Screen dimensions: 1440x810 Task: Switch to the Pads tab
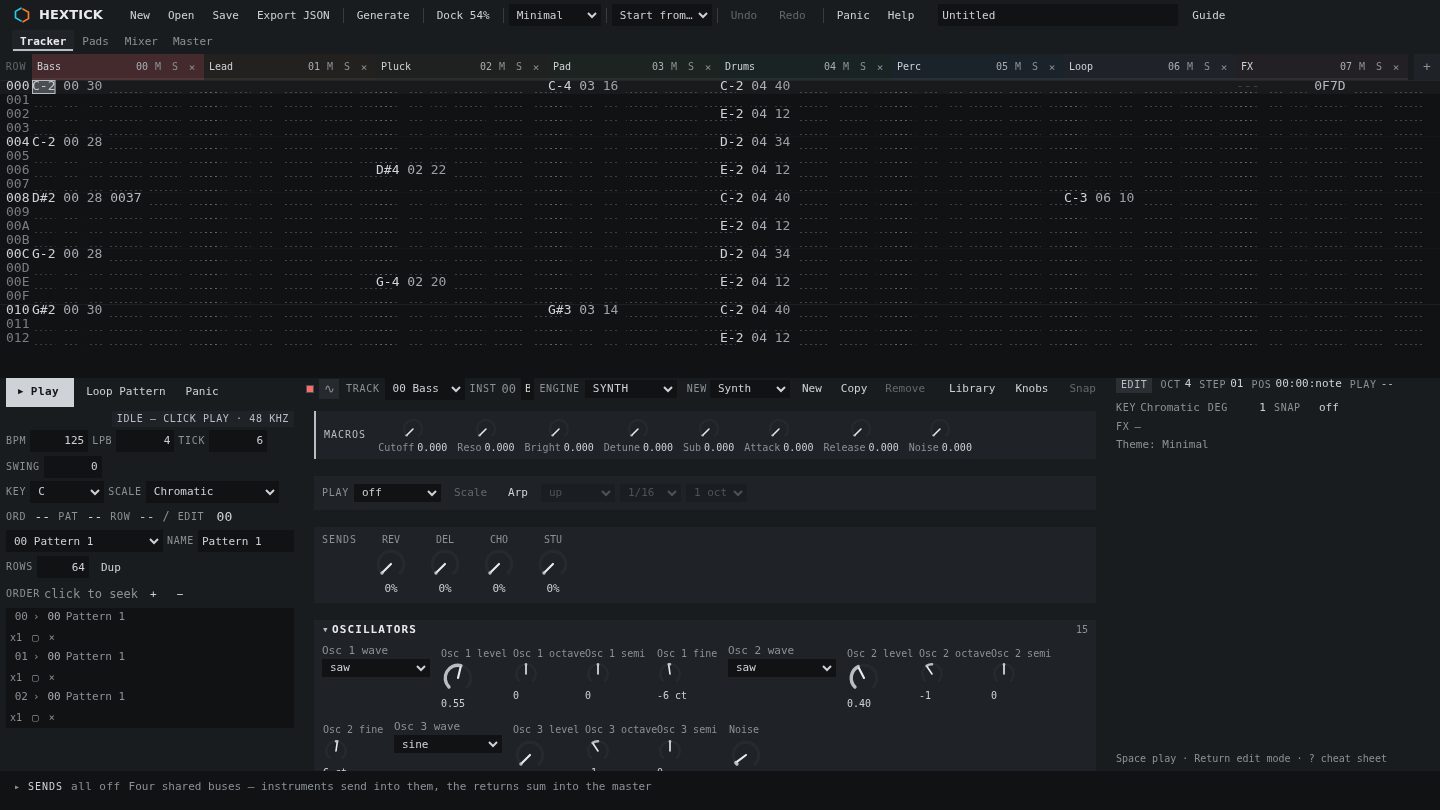coord(95,41)
